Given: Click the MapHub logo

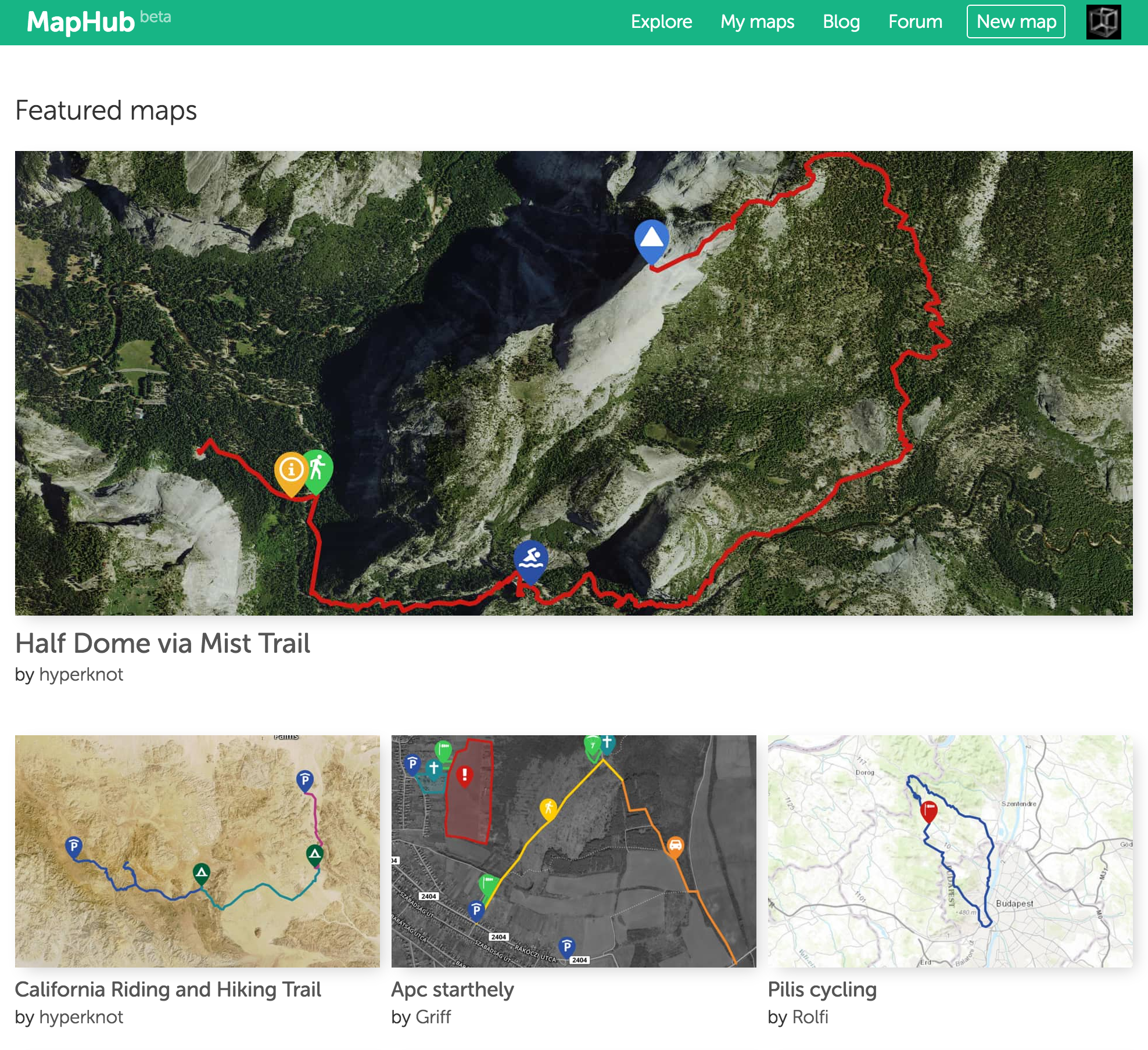Looking at the screenshot, I should (x=81, y=22).
